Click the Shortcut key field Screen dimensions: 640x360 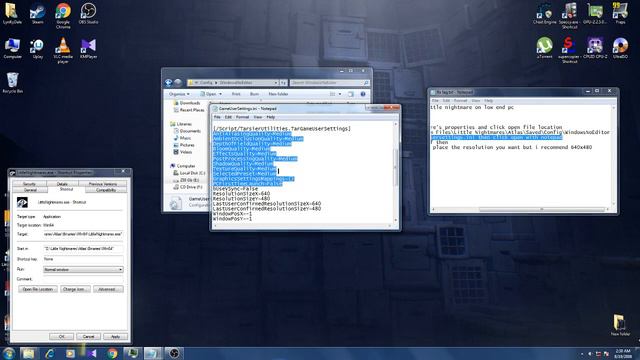(83, 259)
